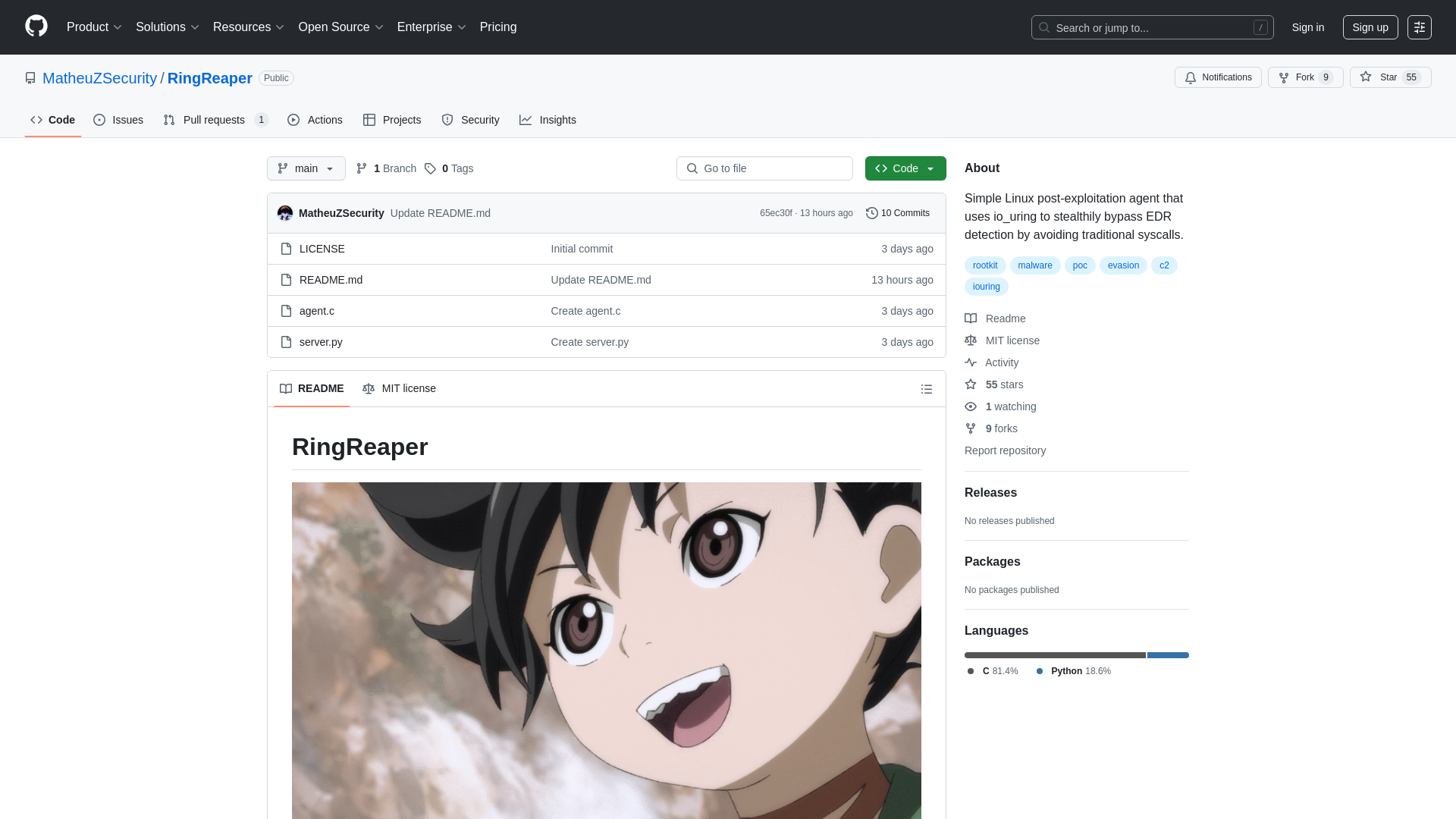Click the Sign in link

tap(1308, 27)
